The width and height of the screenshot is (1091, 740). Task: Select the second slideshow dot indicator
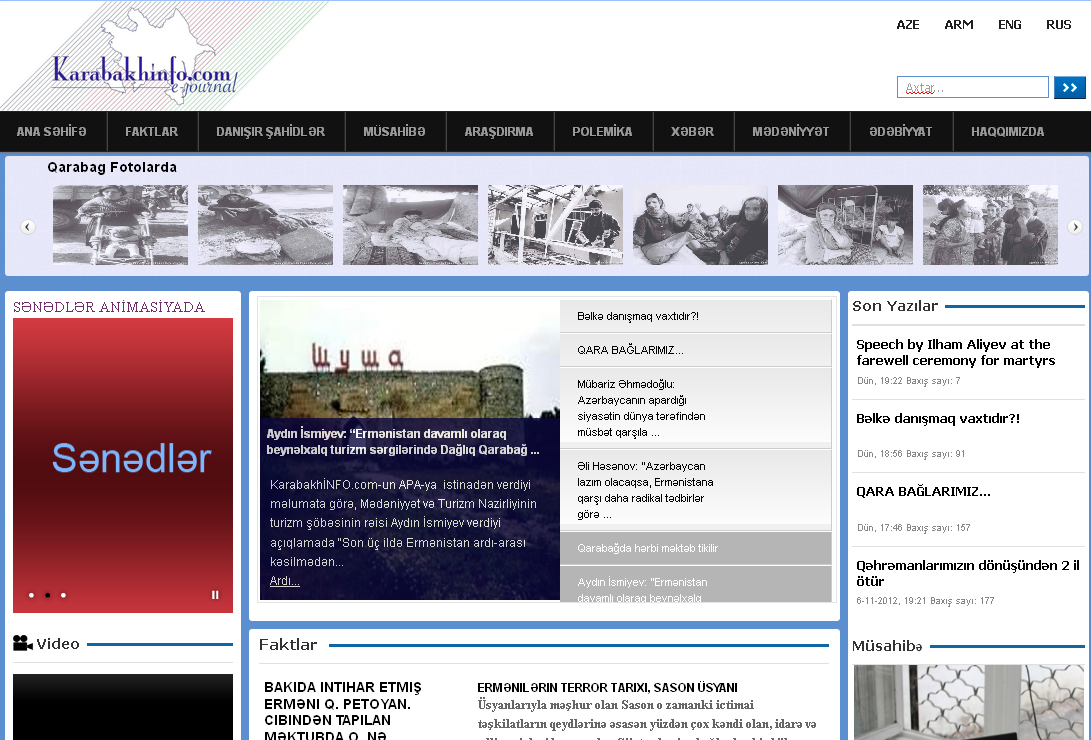[x=47, y=595]
